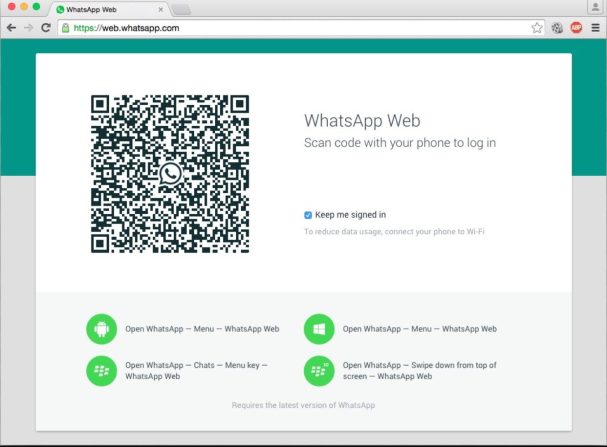Click the BlackBerry instructions icon
The width and height of the screenshot is (607, 447).
[101, 371]
